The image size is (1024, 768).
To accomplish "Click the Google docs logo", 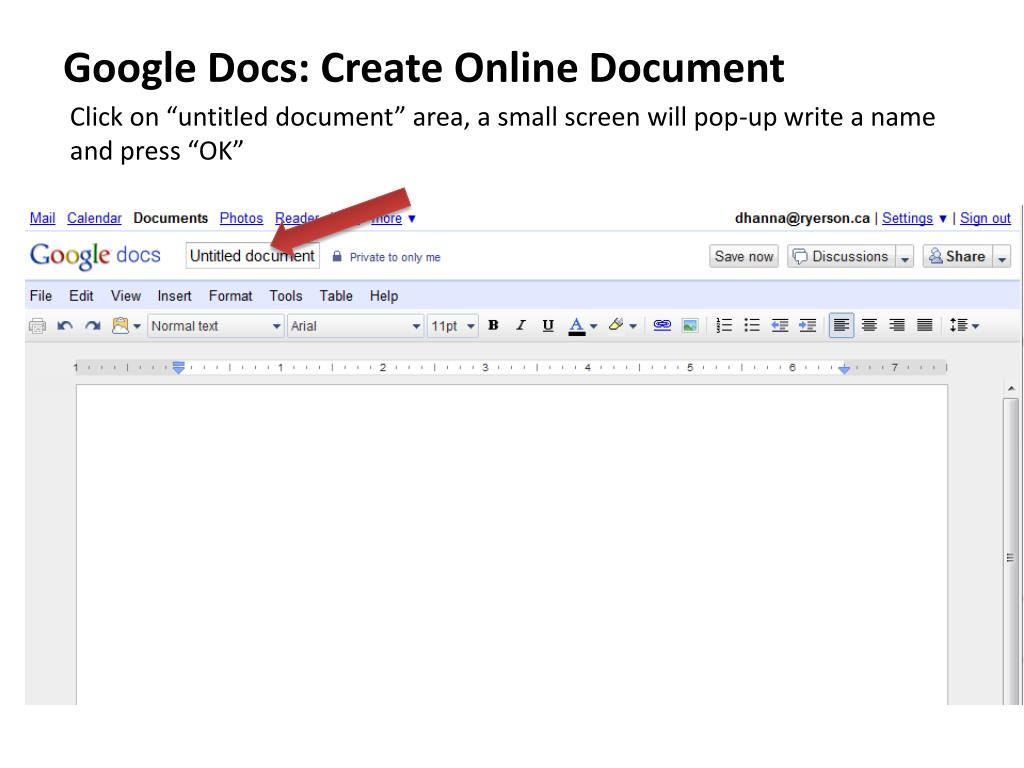I will [x=95, y=255].
